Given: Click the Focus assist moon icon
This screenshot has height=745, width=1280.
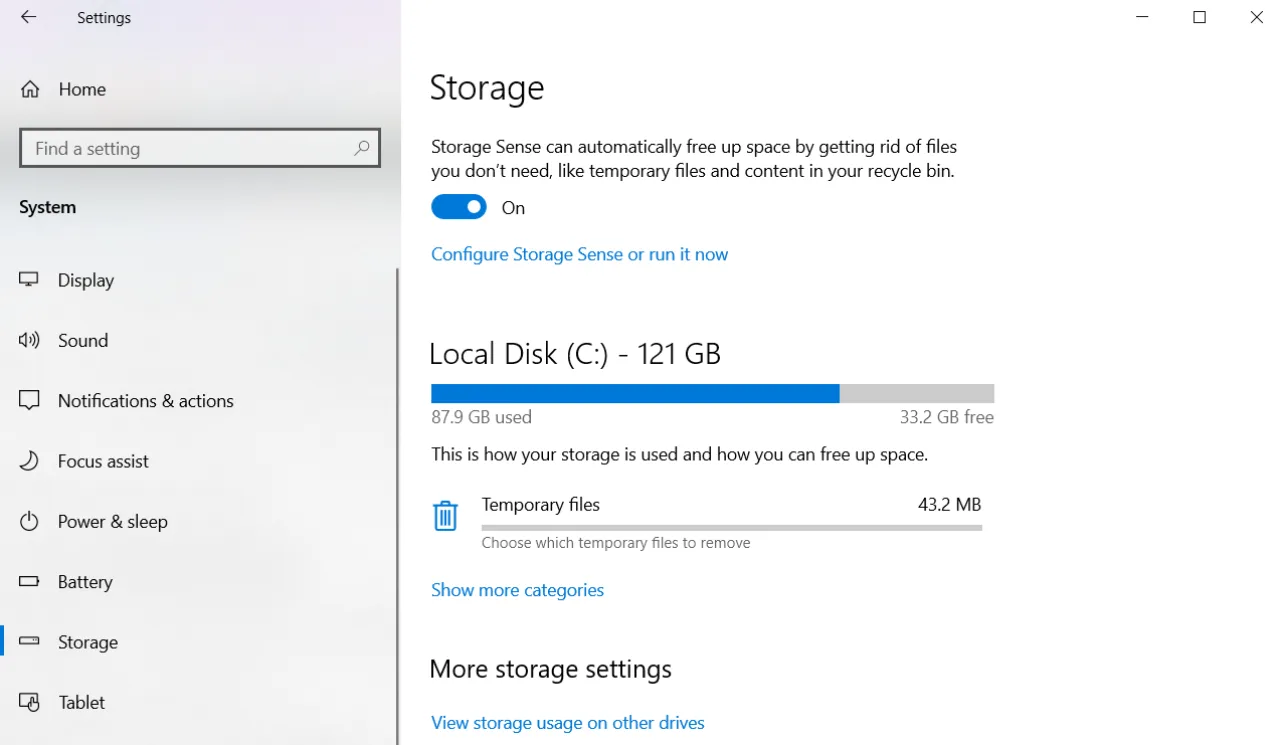Looking at the screenshot, I should click(x=29, y=461).
